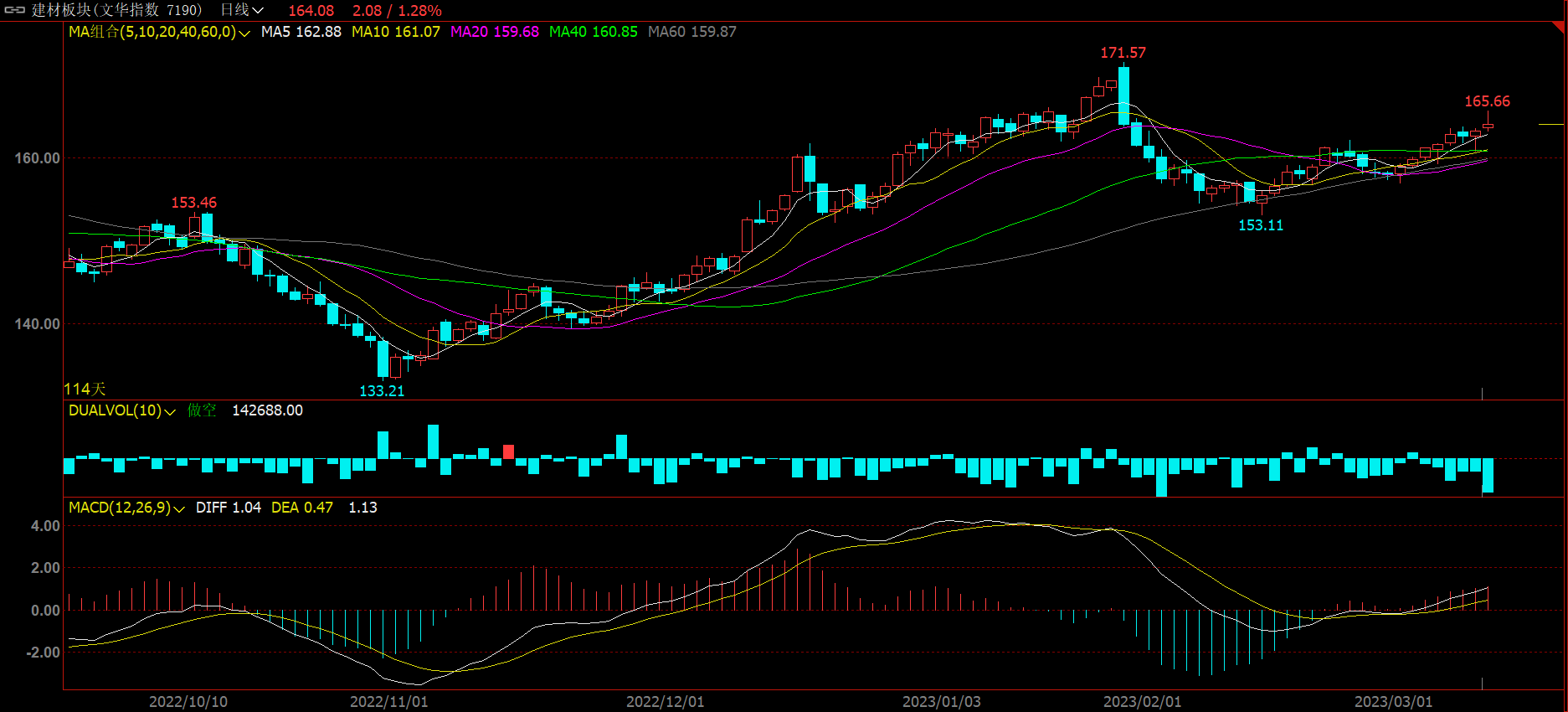The image size is (1568, 712).
Task: Click the red corner marker at top right
Action: pos(1560,28)
